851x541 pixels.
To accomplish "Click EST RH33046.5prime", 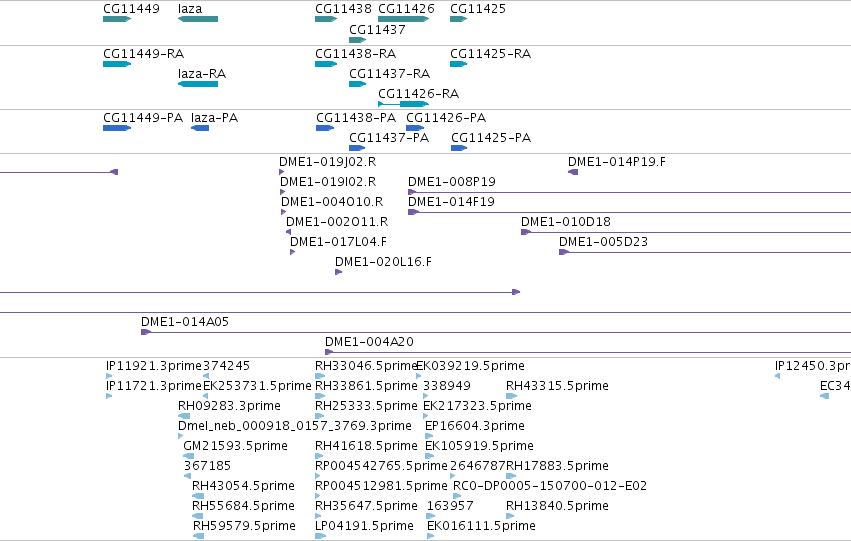I will pos(320,375).
